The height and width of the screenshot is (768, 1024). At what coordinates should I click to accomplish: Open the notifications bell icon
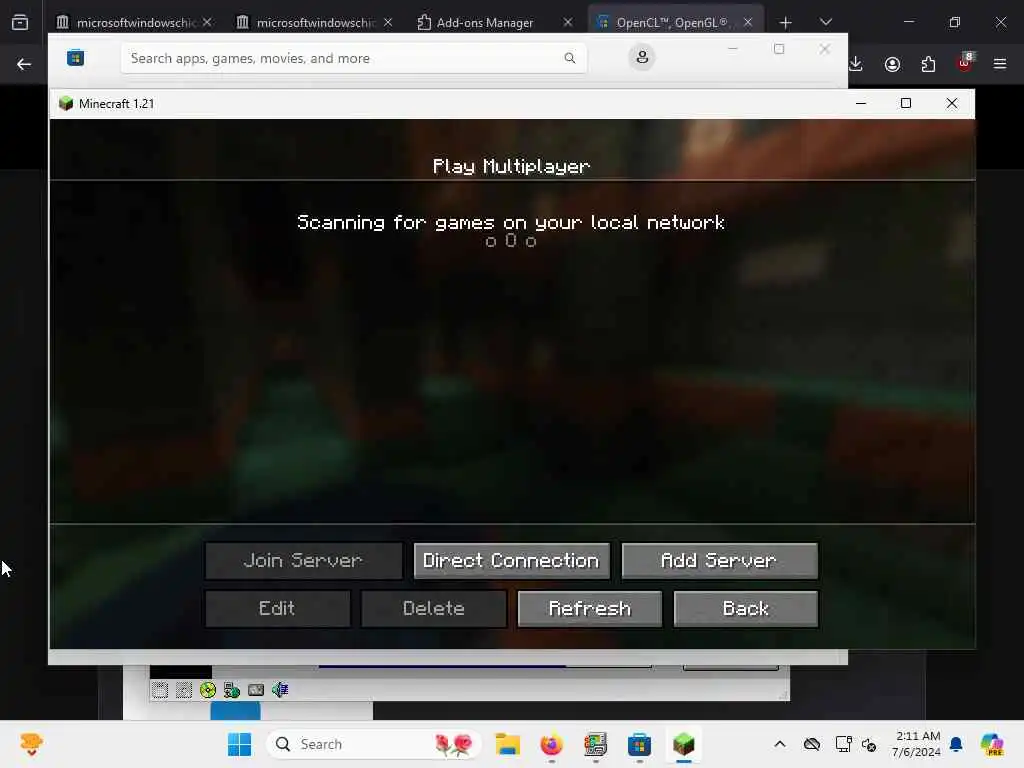click(x=956, y=744)
